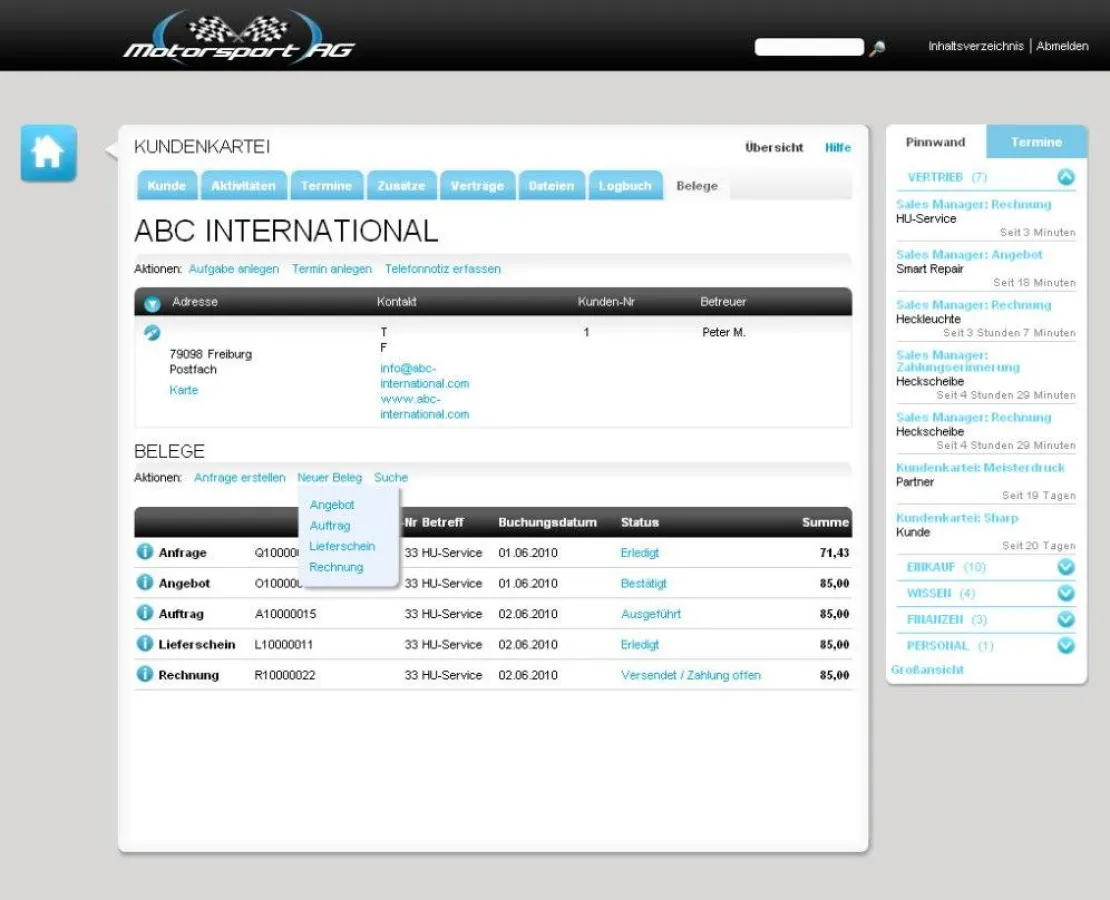Screen dimensions: 1110x900
Task: Click the search magnifier icon in header
Action: click(877, 48)
